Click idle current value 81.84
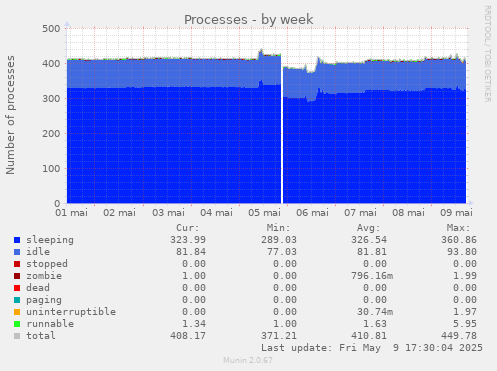Viewport: 497px width, 371px height. [191, 252]
